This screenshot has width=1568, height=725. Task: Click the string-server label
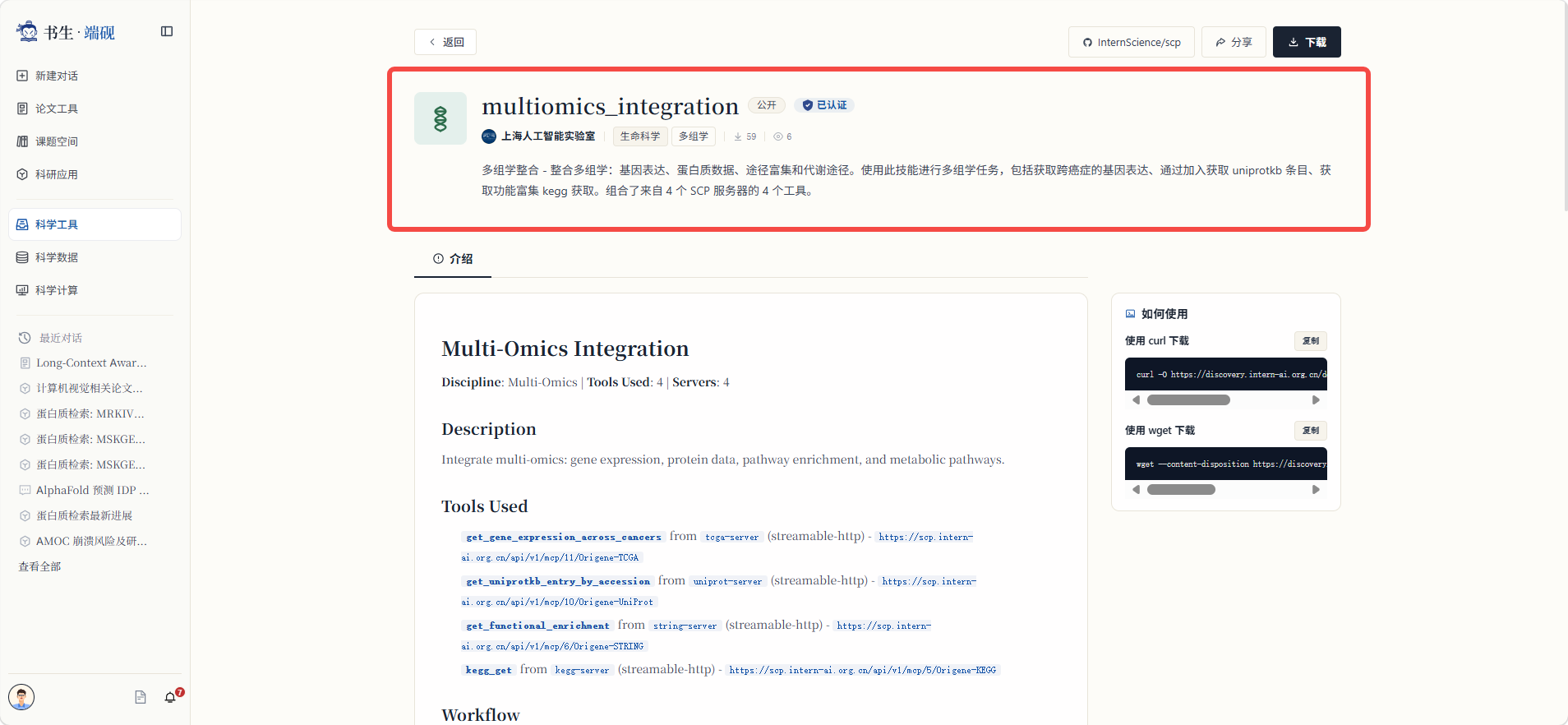(x=685, y=626)
